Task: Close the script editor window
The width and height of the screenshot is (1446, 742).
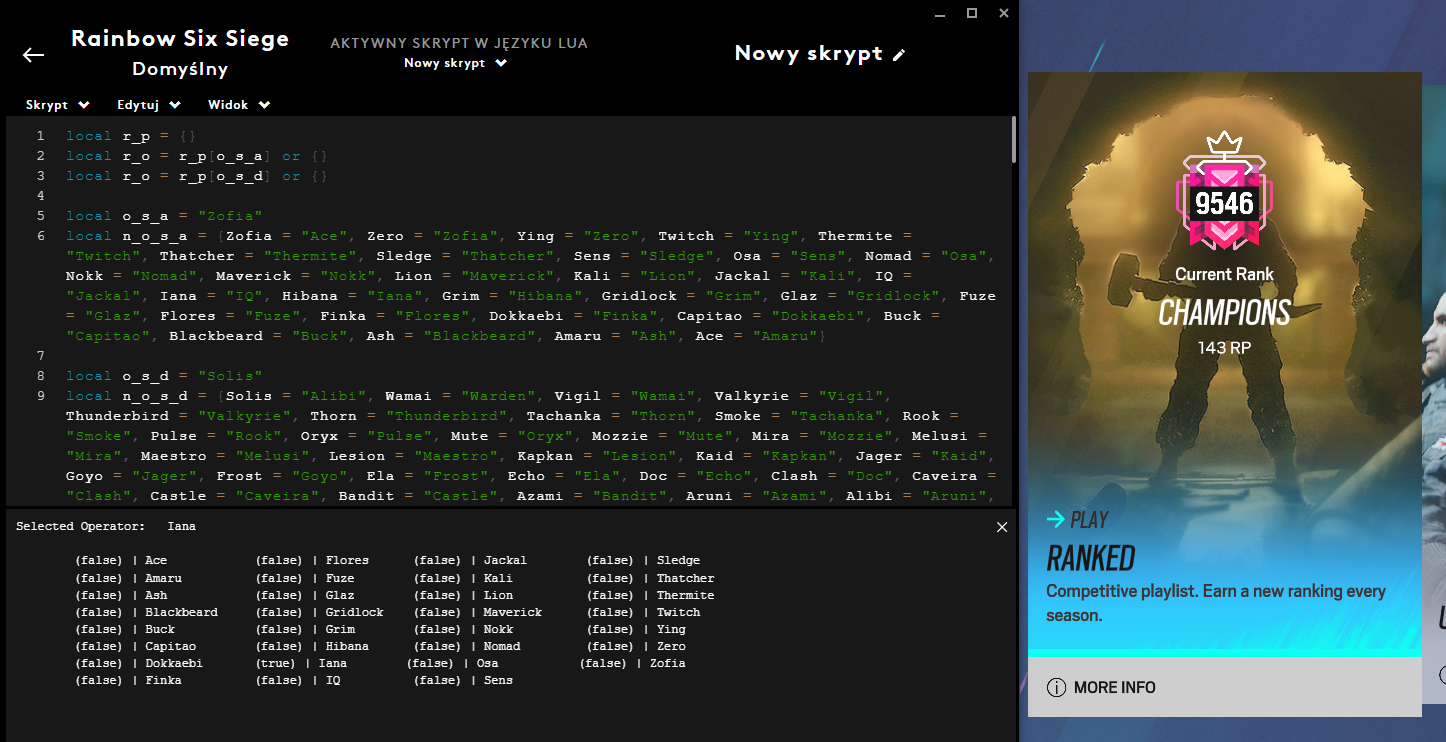Action: tap(1003, 13)
